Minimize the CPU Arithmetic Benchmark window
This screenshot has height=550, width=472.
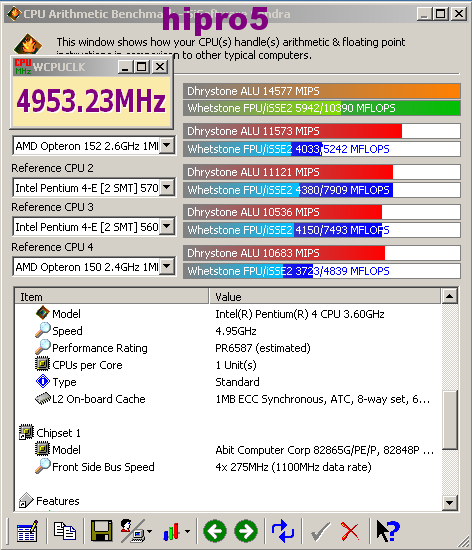[x=424, y=14]
